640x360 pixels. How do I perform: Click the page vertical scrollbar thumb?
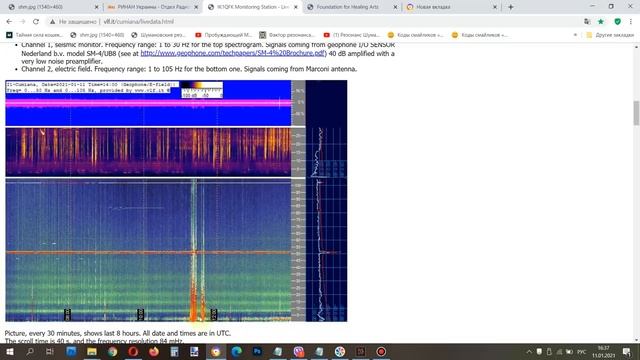click(636, 113)
